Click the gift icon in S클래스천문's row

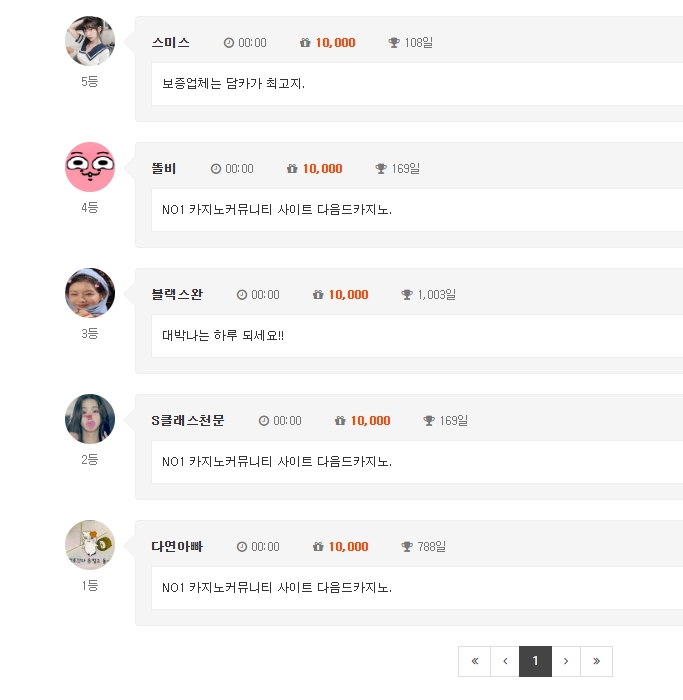pos(340,421)
